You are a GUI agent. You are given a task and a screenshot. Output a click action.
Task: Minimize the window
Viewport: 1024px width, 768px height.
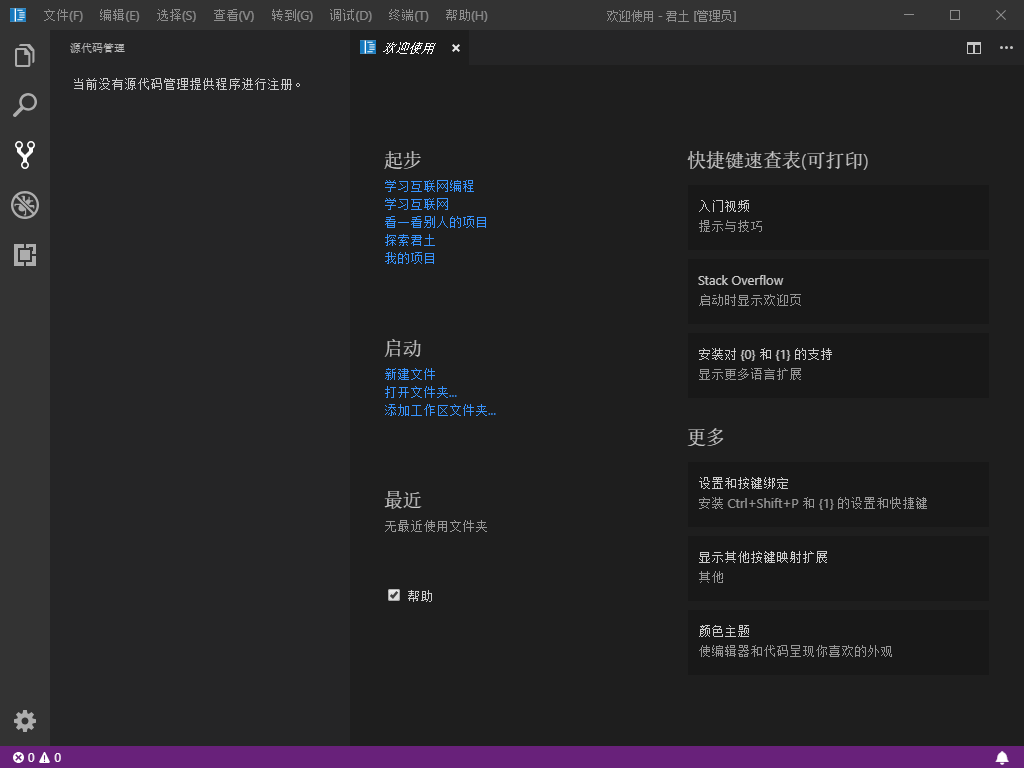tap(908, 15)
